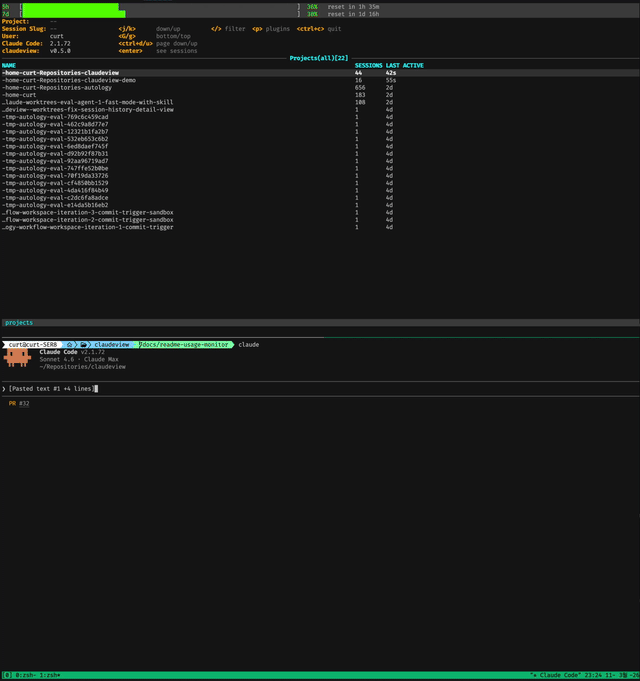Click the orange Claude Code mascot logo
Screen dimensions: 640x681
(17, 358)
